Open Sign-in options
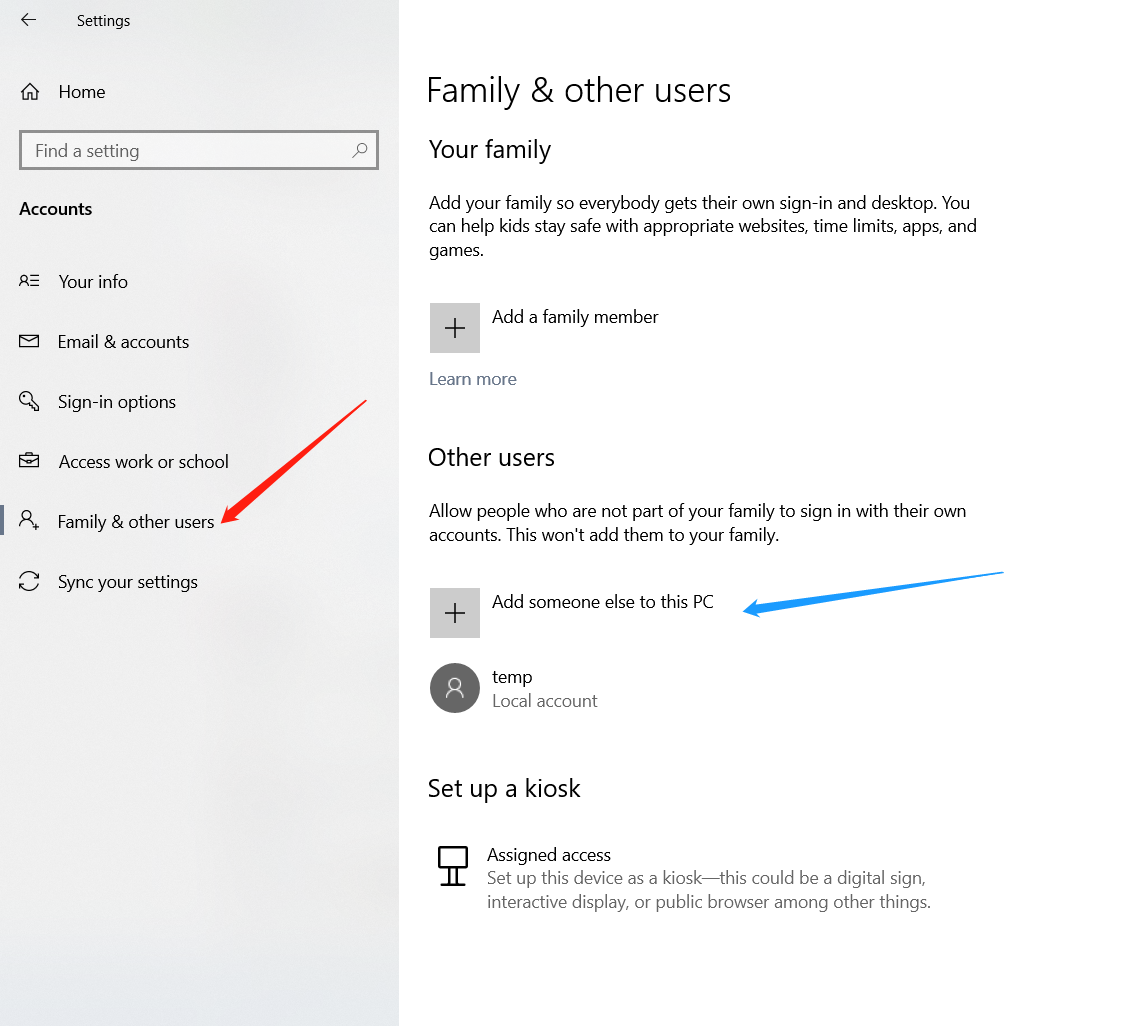The image size is (1128, 1026). pos(117,401)
